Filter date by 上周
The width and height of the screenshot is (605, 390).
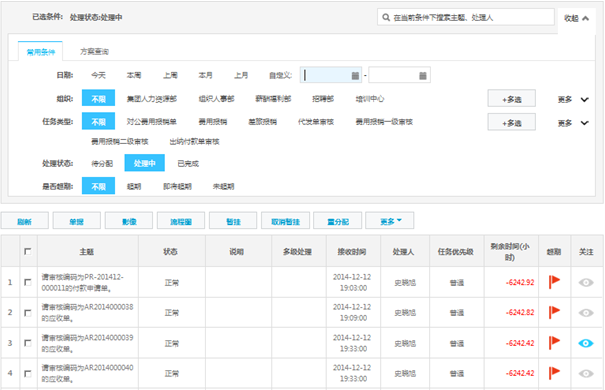click(170, 75)
